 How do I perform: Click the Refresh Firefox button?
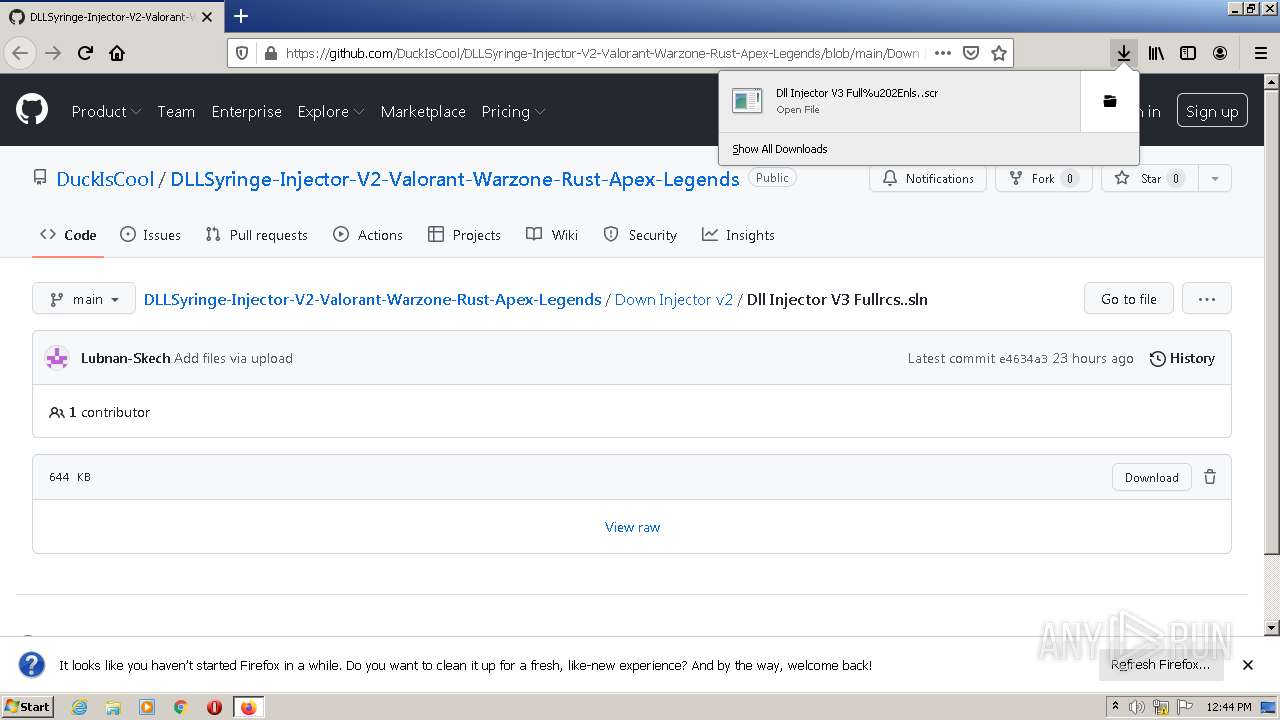pyautogui.click(x=1160, y=665)
